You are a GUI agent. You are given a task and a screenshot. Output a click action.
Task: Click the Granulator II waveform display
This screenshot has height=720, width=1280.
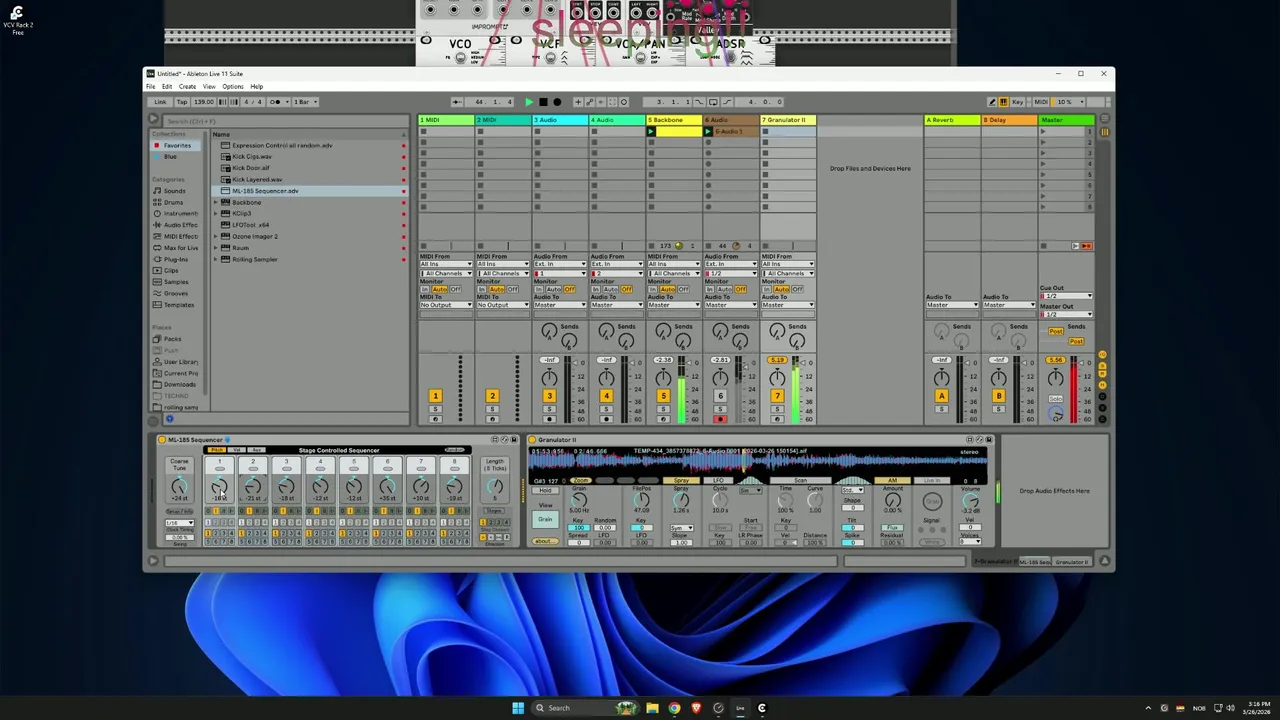tap(760, 460)
